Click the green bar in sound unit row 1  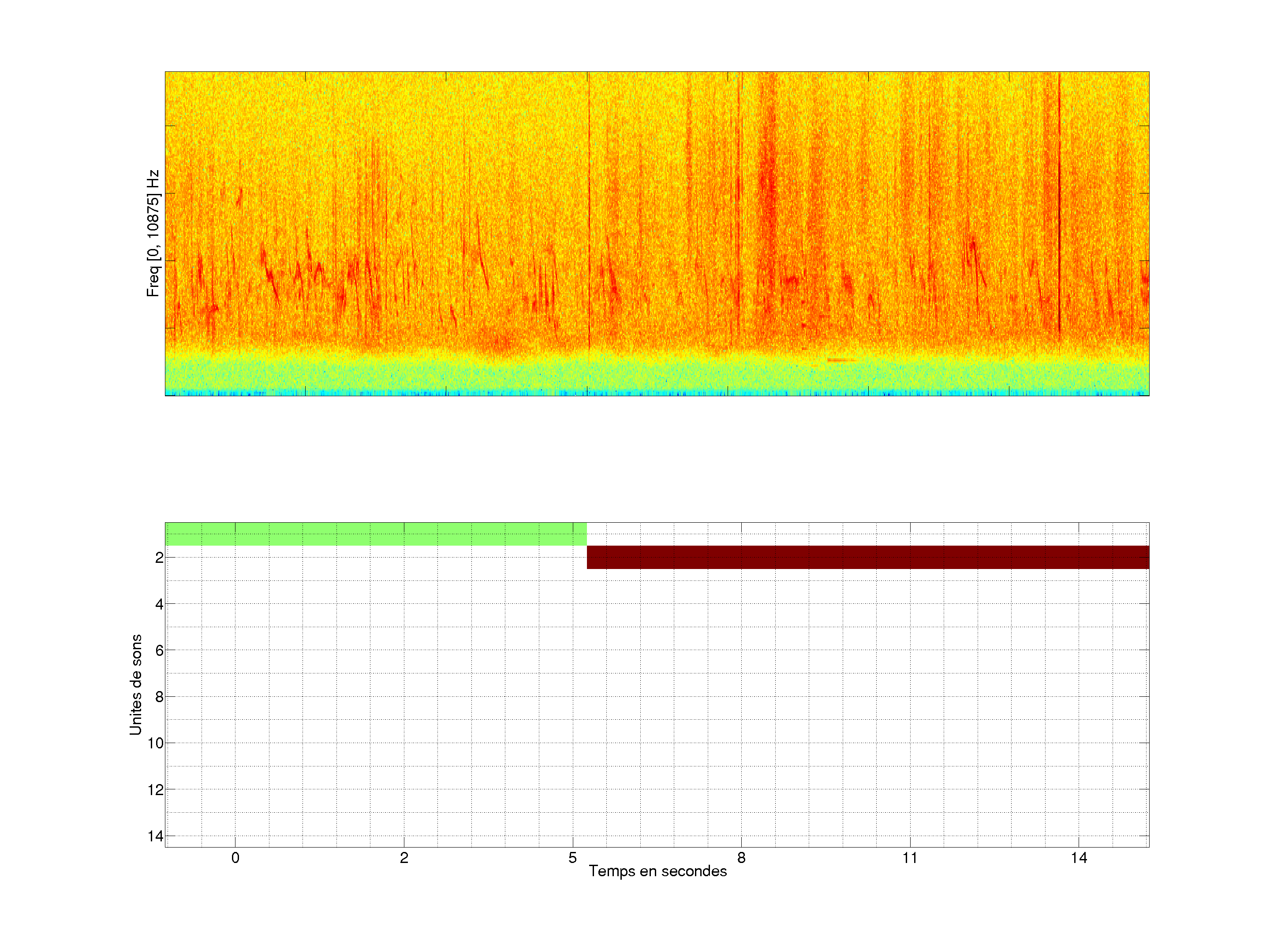[x=376, y=534]
